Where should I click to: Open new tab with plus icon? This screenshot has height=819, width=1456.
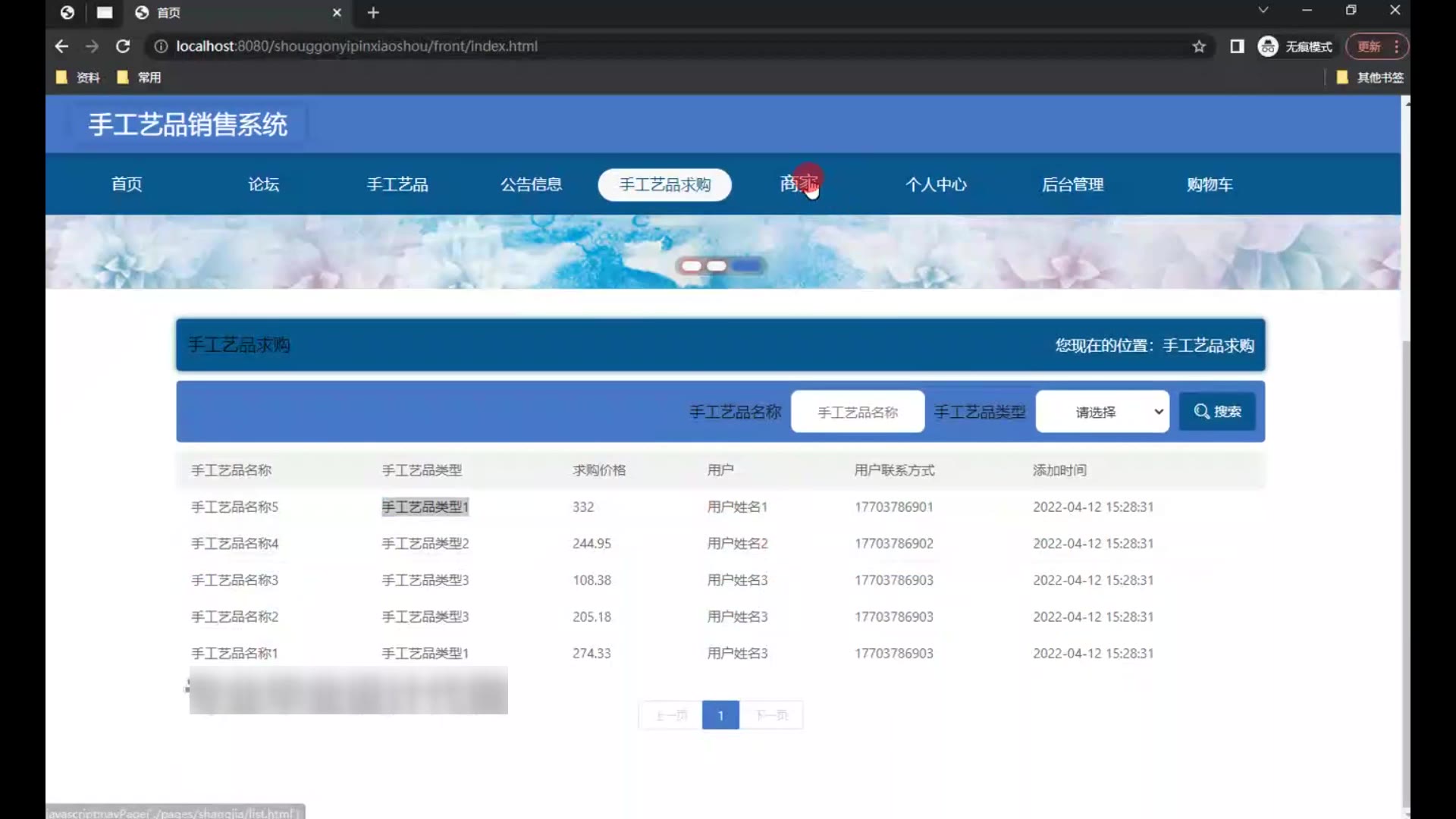[372, 13]
